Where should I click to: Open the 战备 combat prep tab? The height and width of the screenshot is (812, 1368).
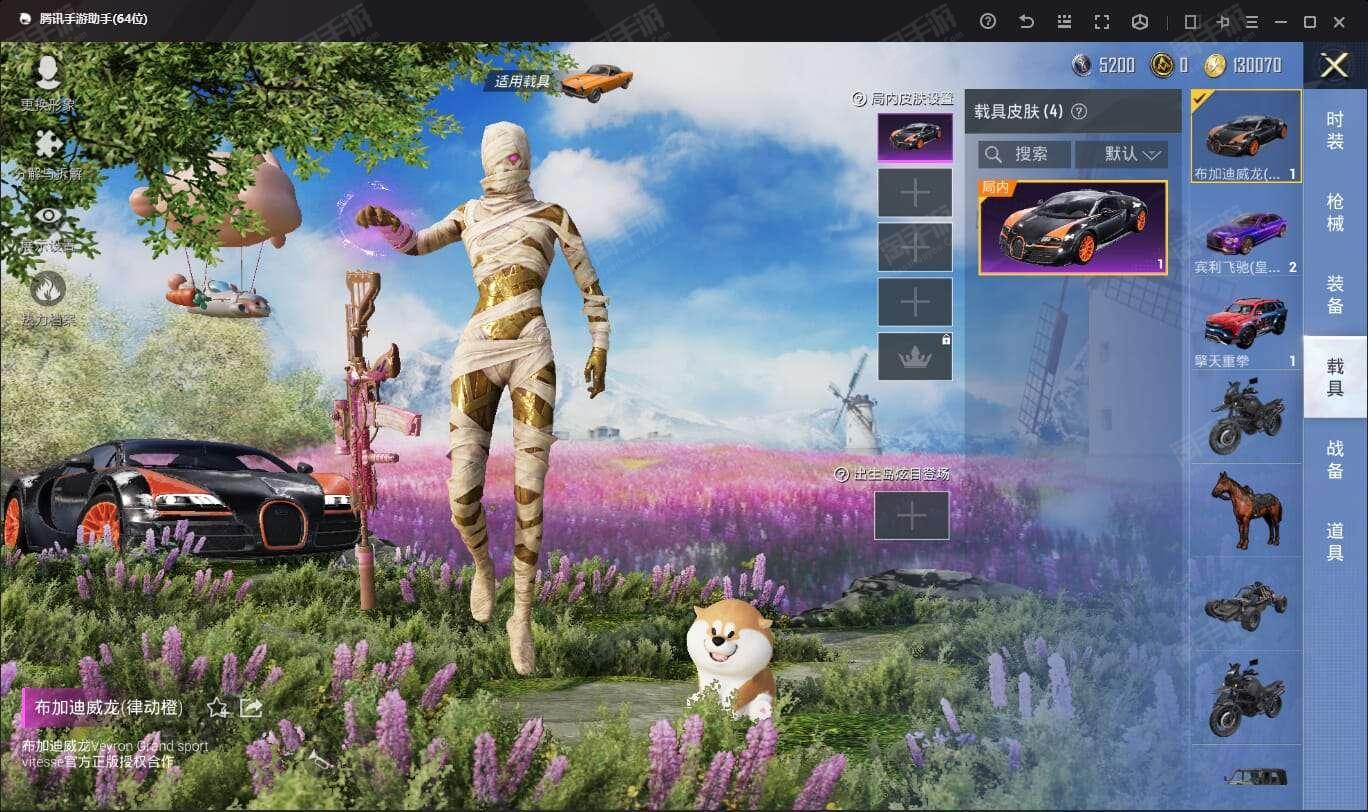pyautogui.click(x=1335, y=459)
